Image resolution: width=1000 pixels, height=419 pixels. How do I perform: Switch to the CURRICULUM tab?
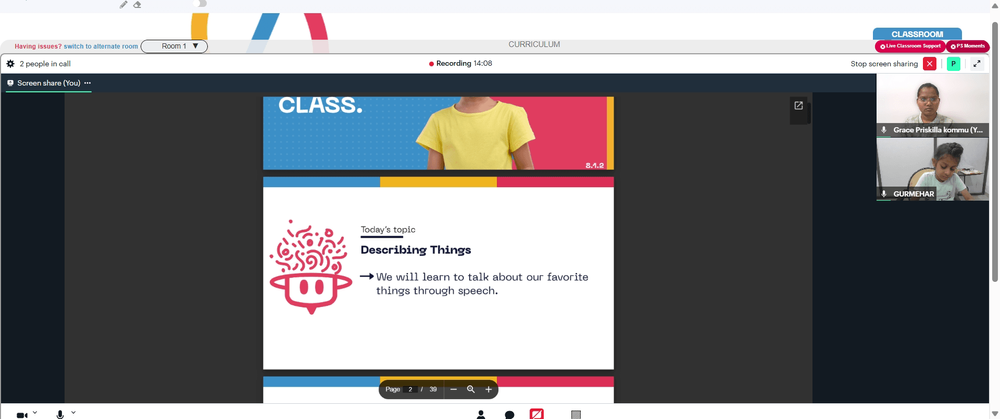[x=534, y=45]
